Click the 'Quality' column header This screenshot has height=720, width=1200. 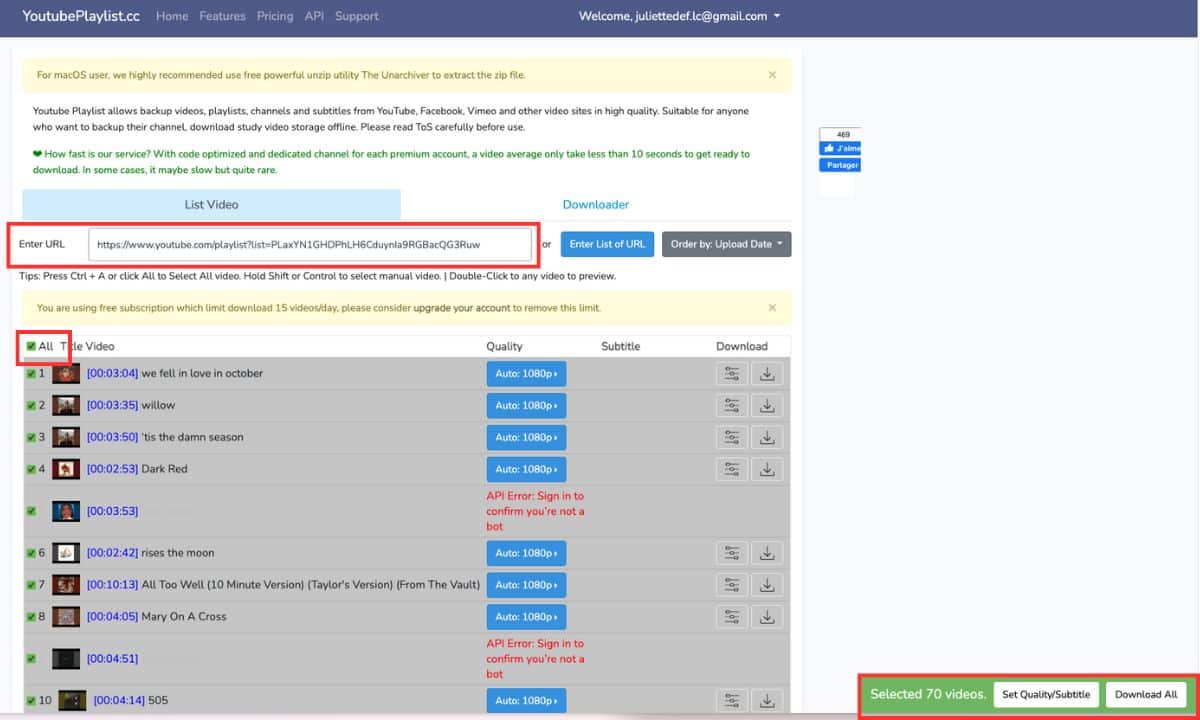(505, 347)
